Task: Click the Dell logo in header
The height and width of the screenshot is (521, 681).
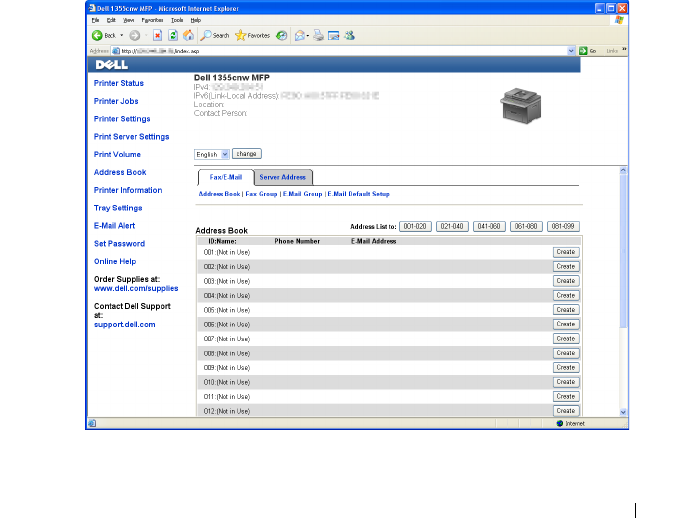Action: (112, 65)
